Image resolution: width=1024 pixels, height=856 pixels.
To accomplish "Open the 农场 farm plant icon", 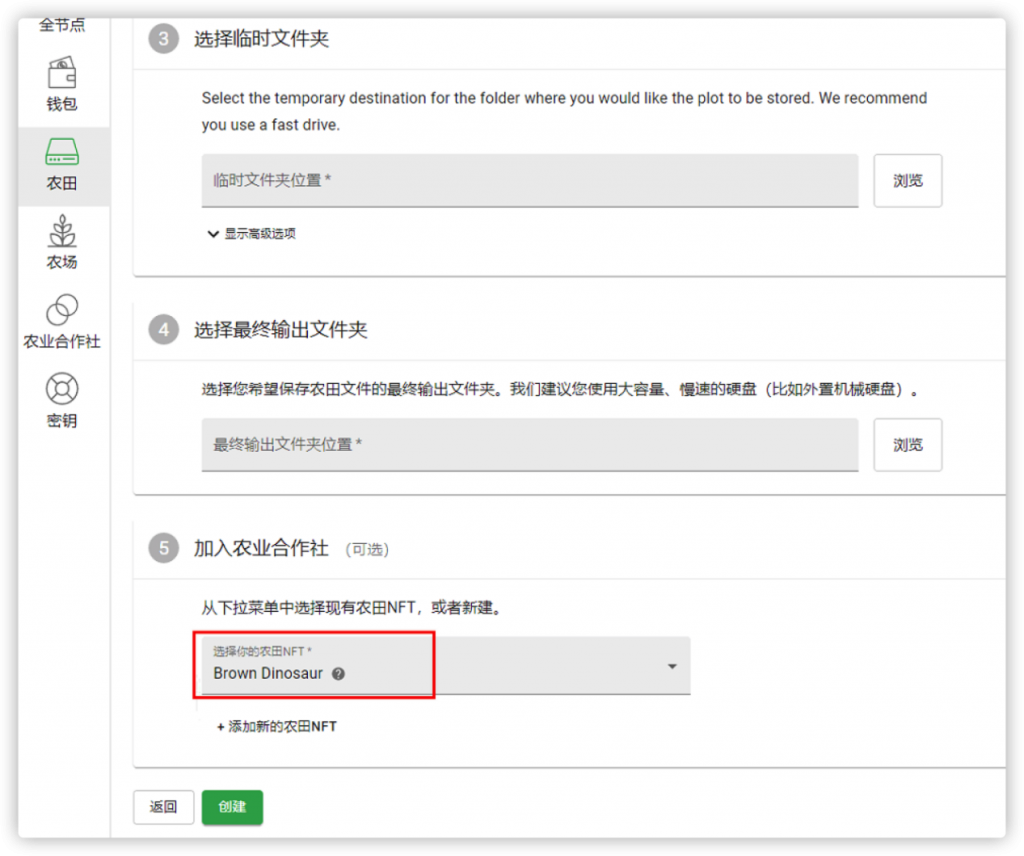I will click(x=62, y=231).
